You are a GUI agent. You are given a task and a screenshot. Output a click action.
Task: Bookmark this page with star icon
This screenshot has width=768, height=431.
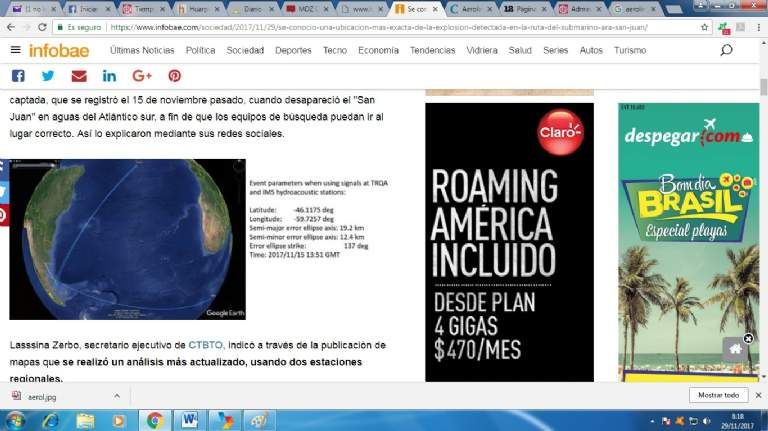pyautogui.click(x=705, y=28)
